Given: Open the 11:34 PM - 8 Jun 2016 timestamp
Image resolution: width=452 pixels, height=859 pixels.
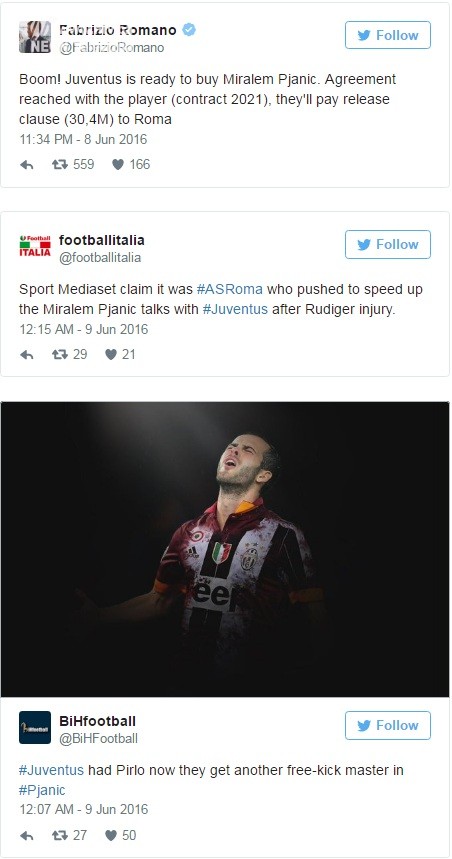Looking at the screenshot, I should [83, 140].
